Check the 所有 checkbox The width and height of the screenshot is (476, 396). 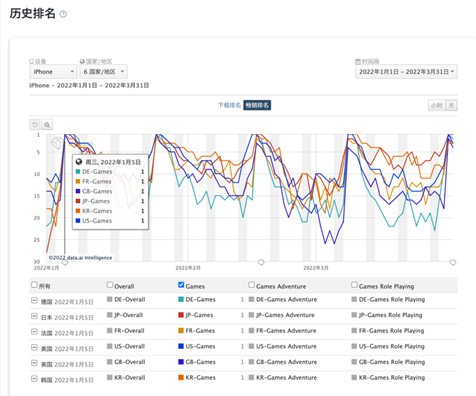pos(34,285)
